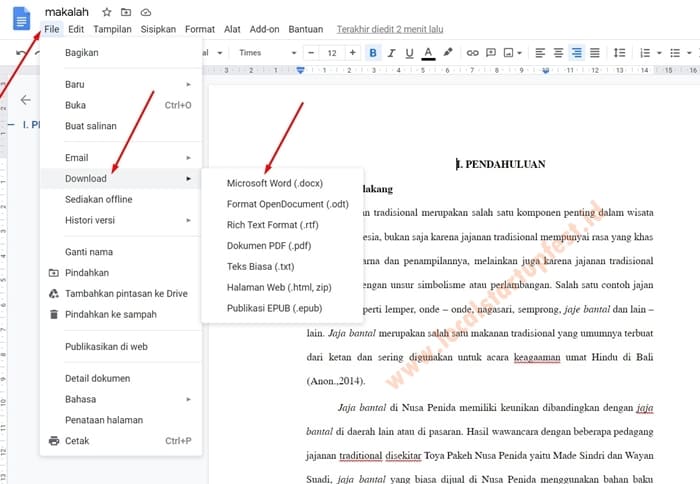Click the Drive shortcut icon
The width and height of the screenshot is (700, 484).
[x=54, y=294]
